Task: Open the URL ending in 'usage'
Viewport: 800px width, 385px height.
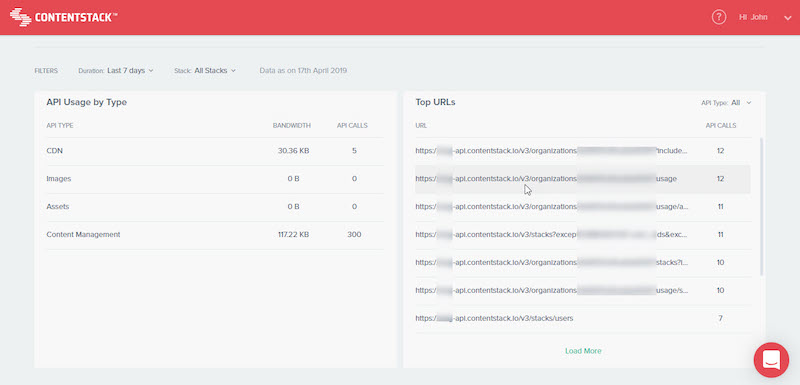Action: click(x=546, y=179)
